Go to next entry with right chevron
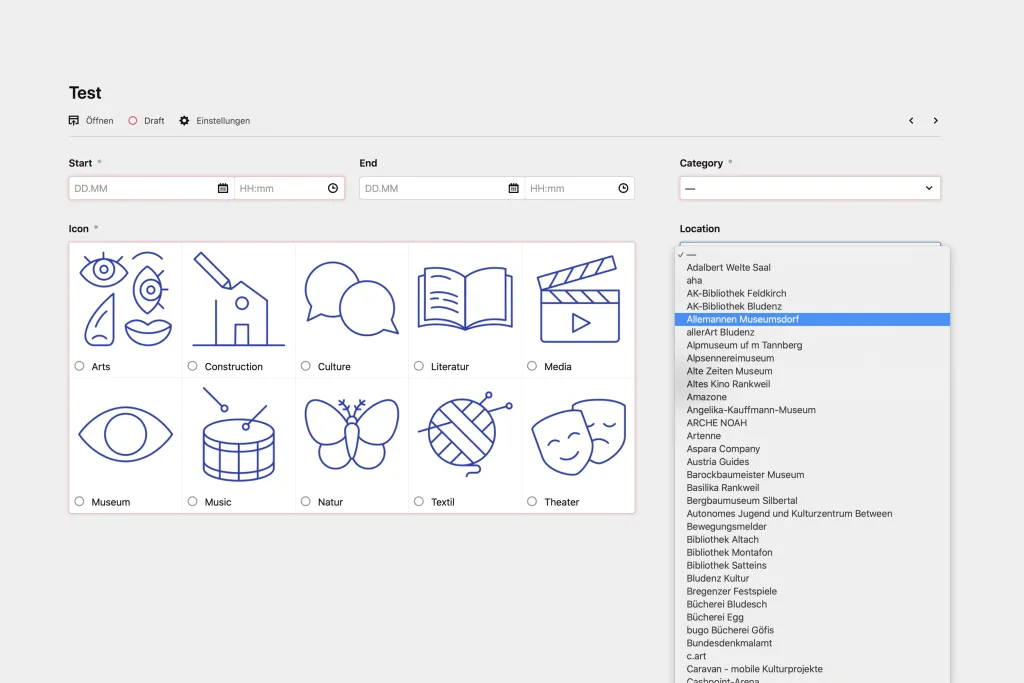 point(935,121)
